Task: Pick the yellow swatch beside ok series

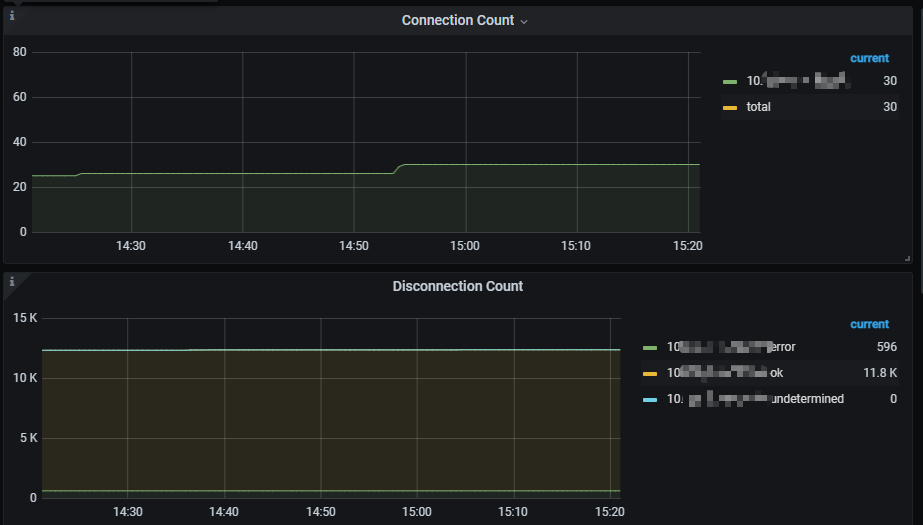Action: (x=650, y=373)
